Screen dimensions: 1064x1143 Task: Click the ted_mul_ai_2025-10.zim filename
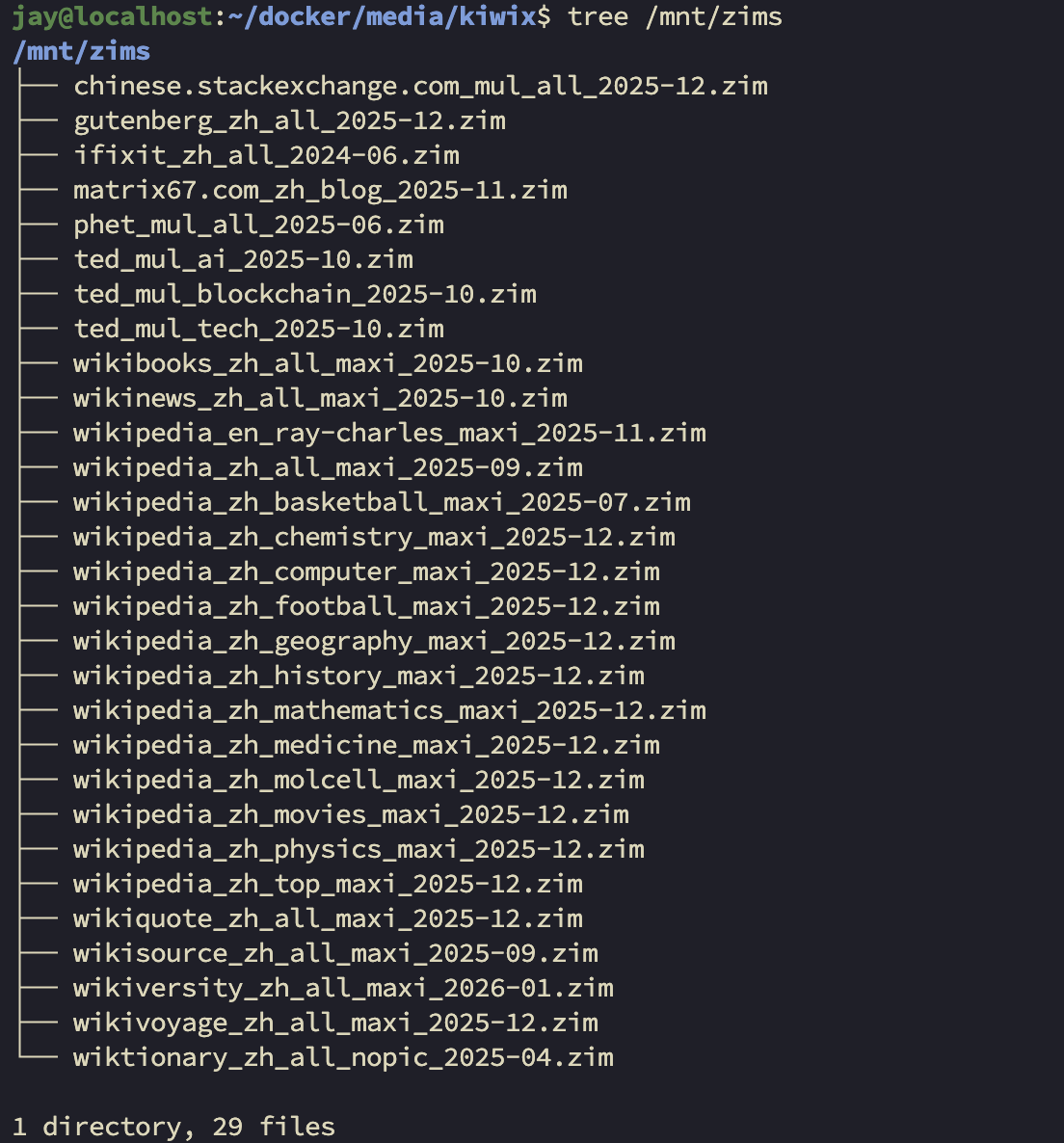(243, 259)
